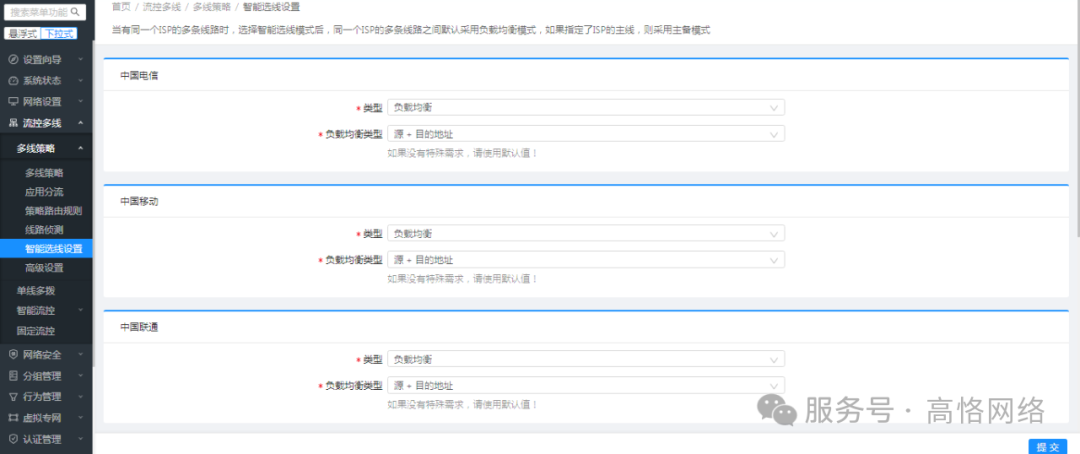This screenshot has width=1080, height=454.
Task: Collapse the 流控多线 menu chevron
Action: pos(81,123)
